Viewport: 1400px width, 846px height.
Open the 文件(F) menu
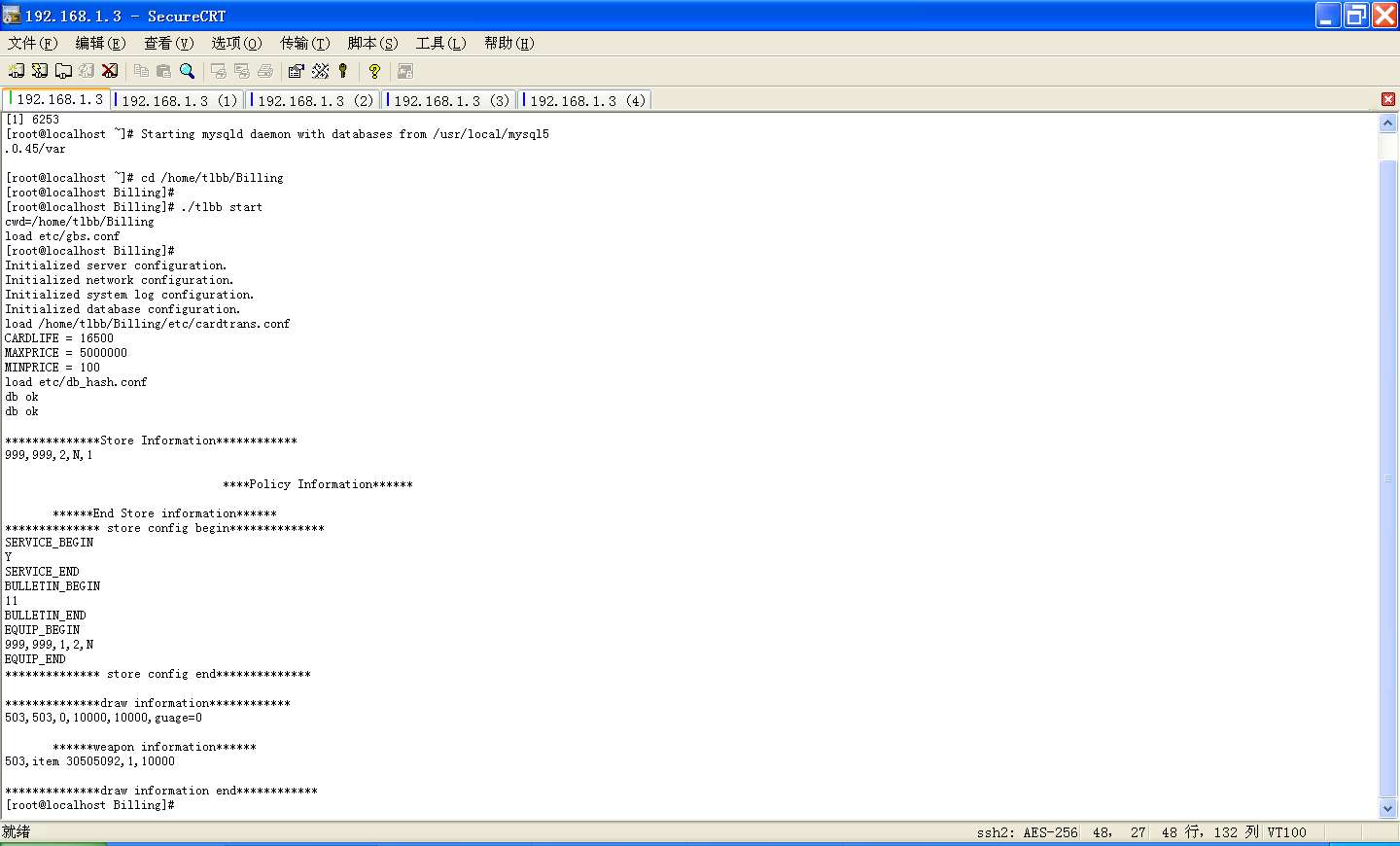point(32,43)
